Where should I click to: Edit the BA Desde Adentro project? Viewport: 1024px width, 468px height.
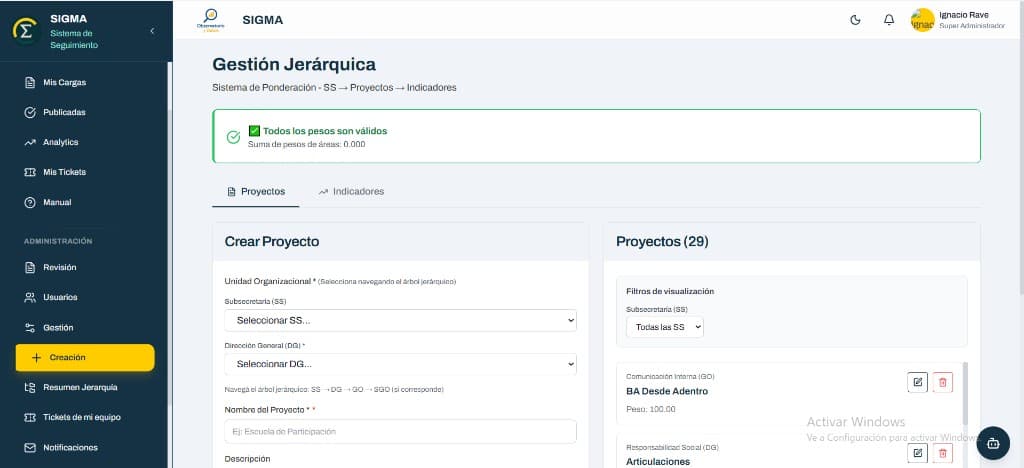(918, 382)
